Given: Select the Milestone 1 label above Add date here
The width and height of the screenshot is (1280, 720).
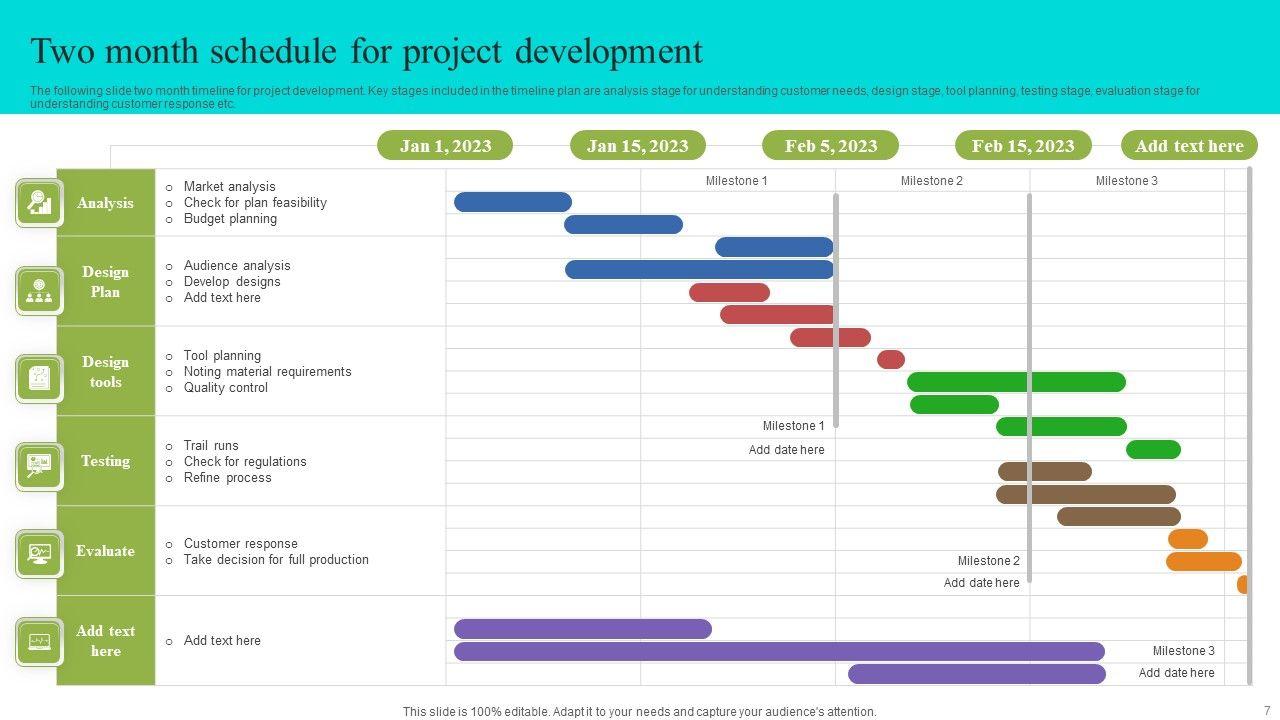Looking at the screenshot, I should [794, 426].
